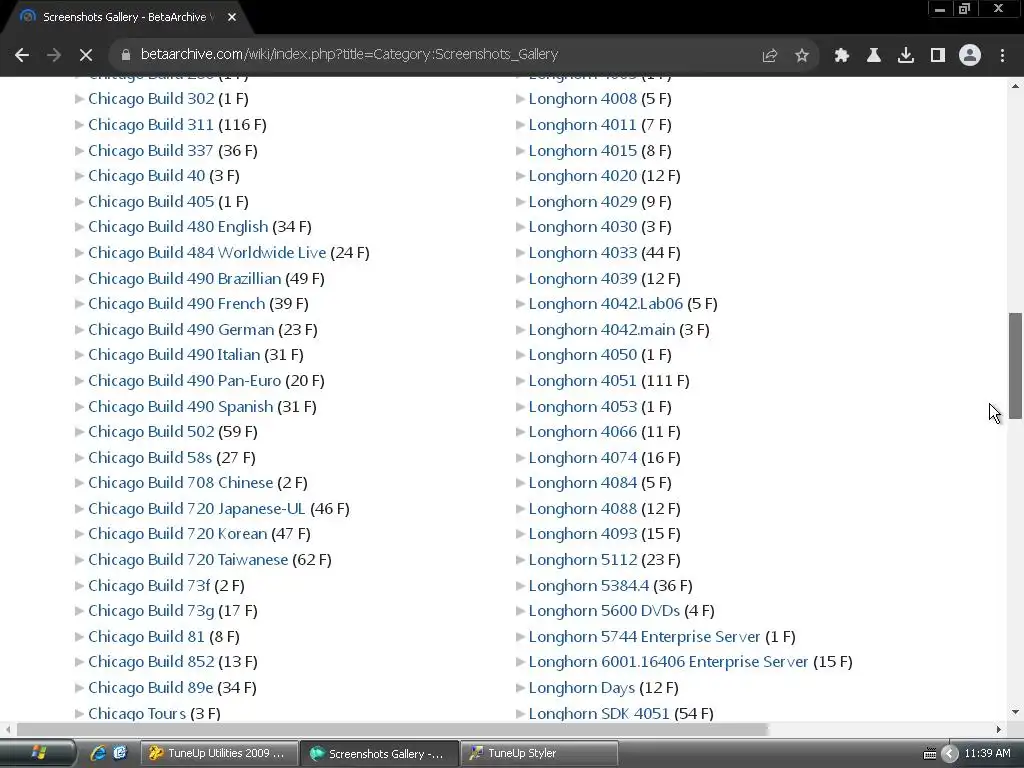Open Chicago Build 720 Japanese-UL link
The height and width of the screenshot is (768, 1024).
point(197,509)
